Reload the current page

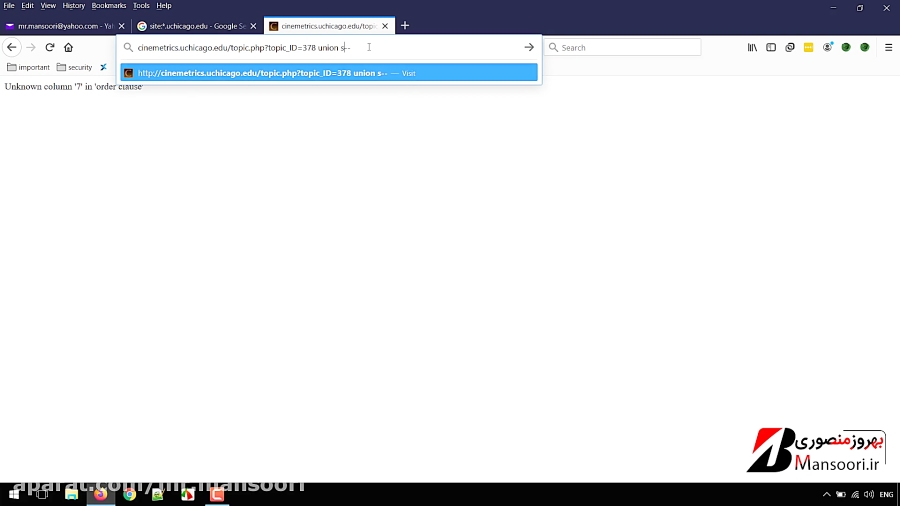(x=50, y=48)
